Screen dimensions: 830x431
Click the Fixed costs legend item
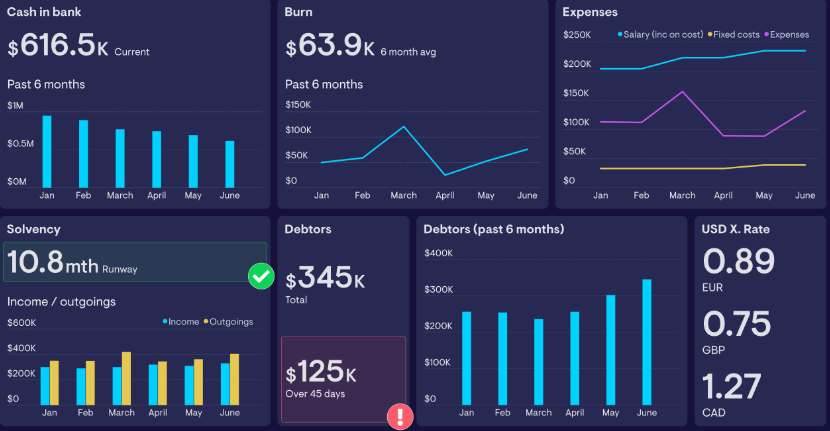(734, 34)
